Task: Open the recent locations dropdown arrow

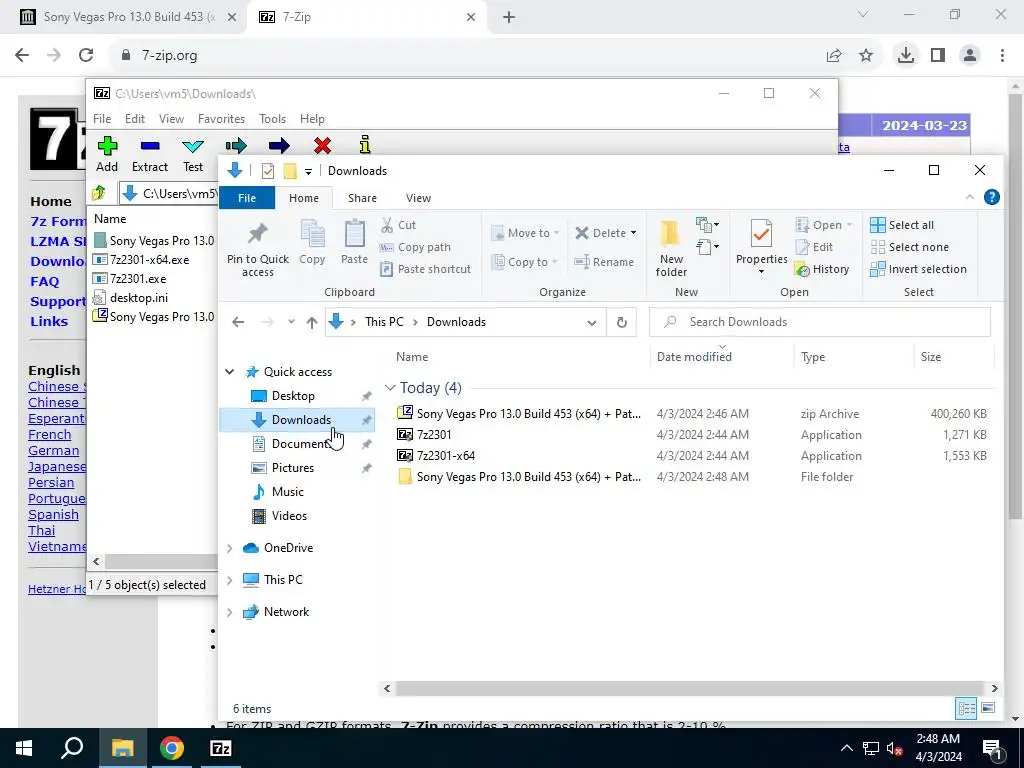Action: pyautogui.click(x=291, y=322)
